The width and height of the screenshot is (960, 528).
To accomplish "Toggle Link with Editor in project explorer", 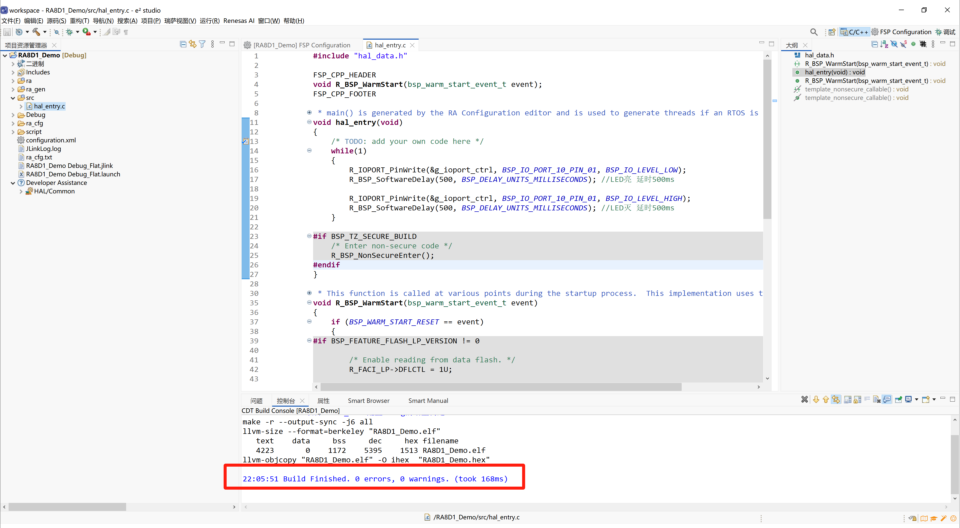I will pyautogui.click(x=192, y=44).
